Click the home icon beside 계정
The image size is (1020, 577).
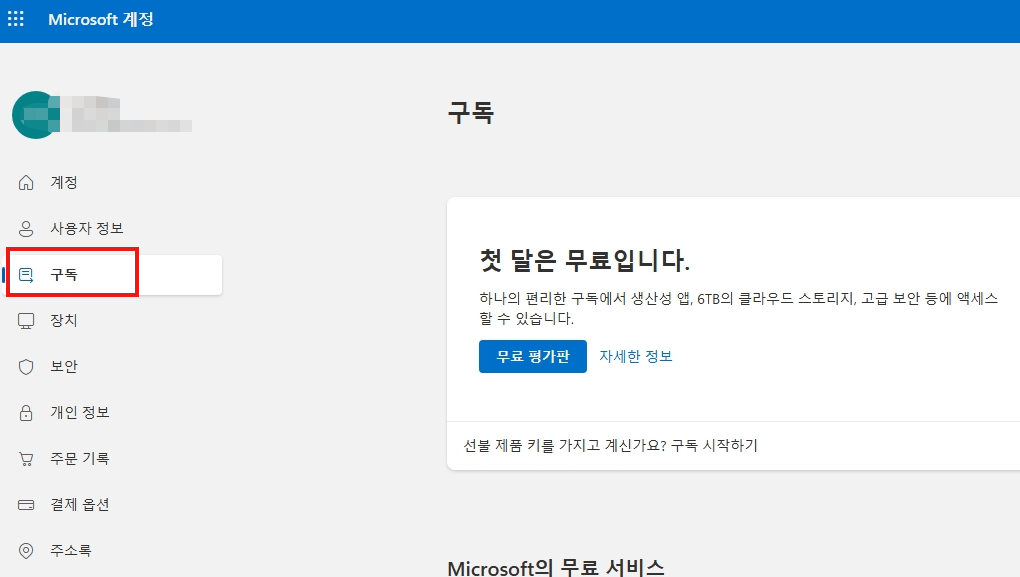coord(26,183)
